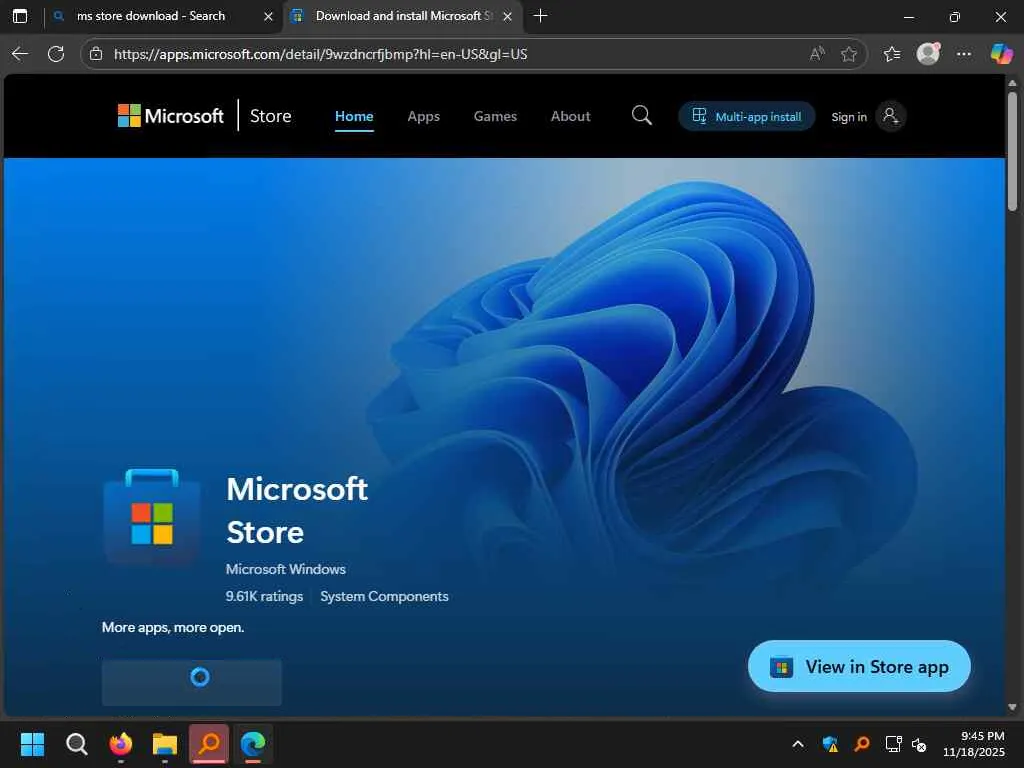
Task: Open the Edge profile avatar
Action: click(x=928, y=54)
